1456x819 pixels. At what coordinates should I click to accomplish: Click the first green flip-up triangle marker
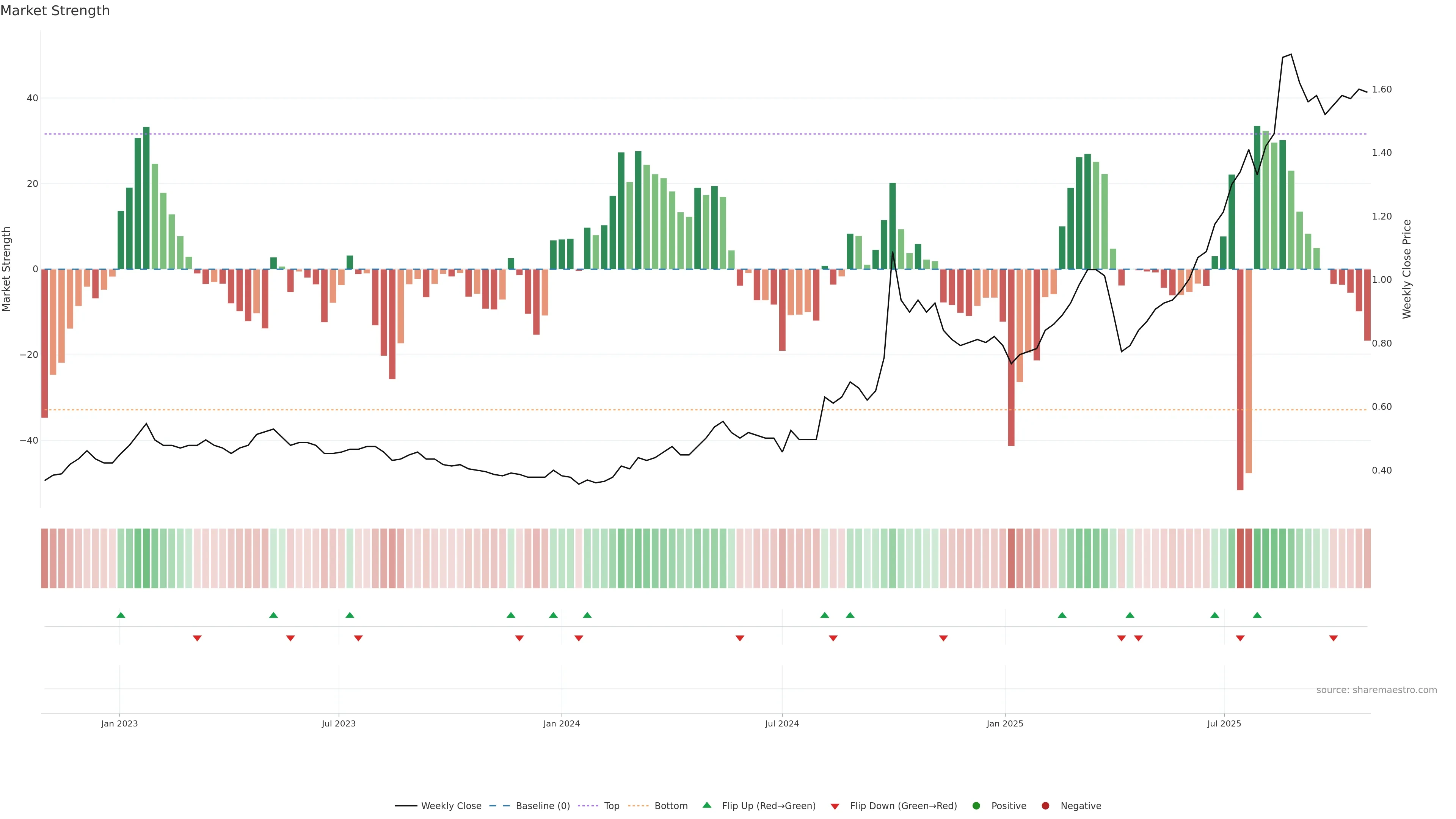pos(121,615)
